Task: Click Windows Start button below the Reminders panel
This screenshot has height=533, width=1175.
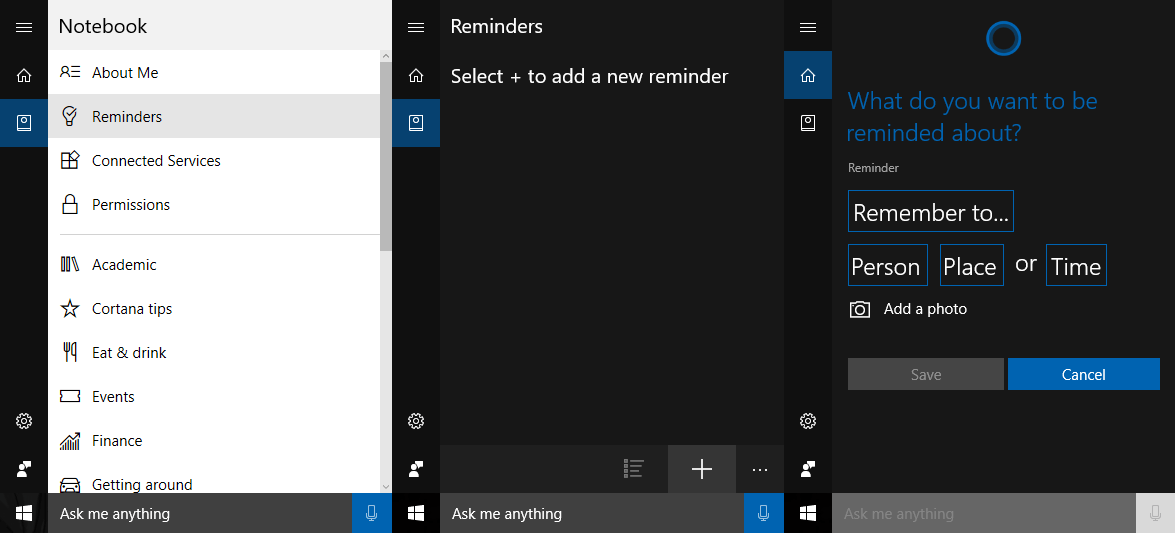Action: click(416, 514)
